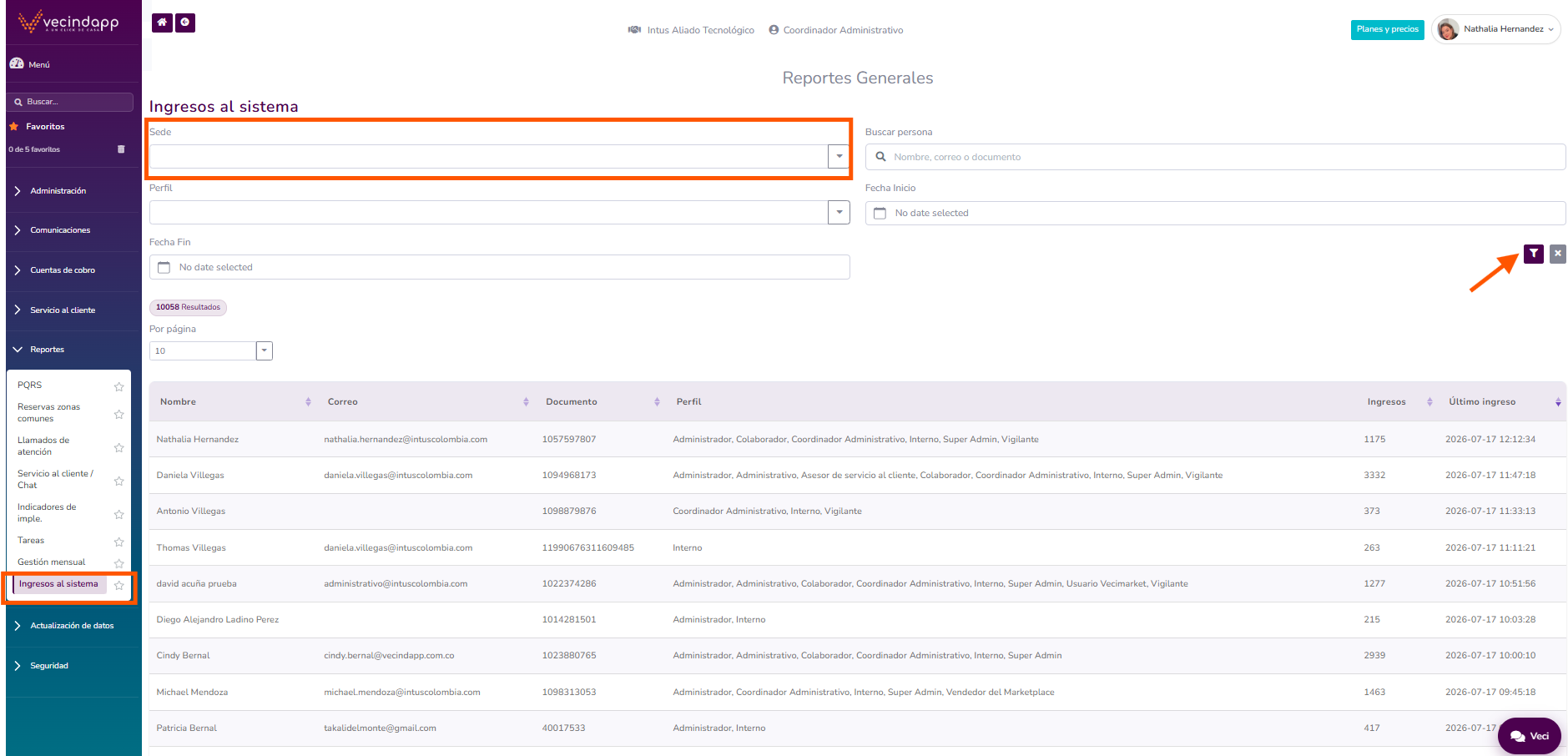Click david acuña prueba row name

pos(196,583)
